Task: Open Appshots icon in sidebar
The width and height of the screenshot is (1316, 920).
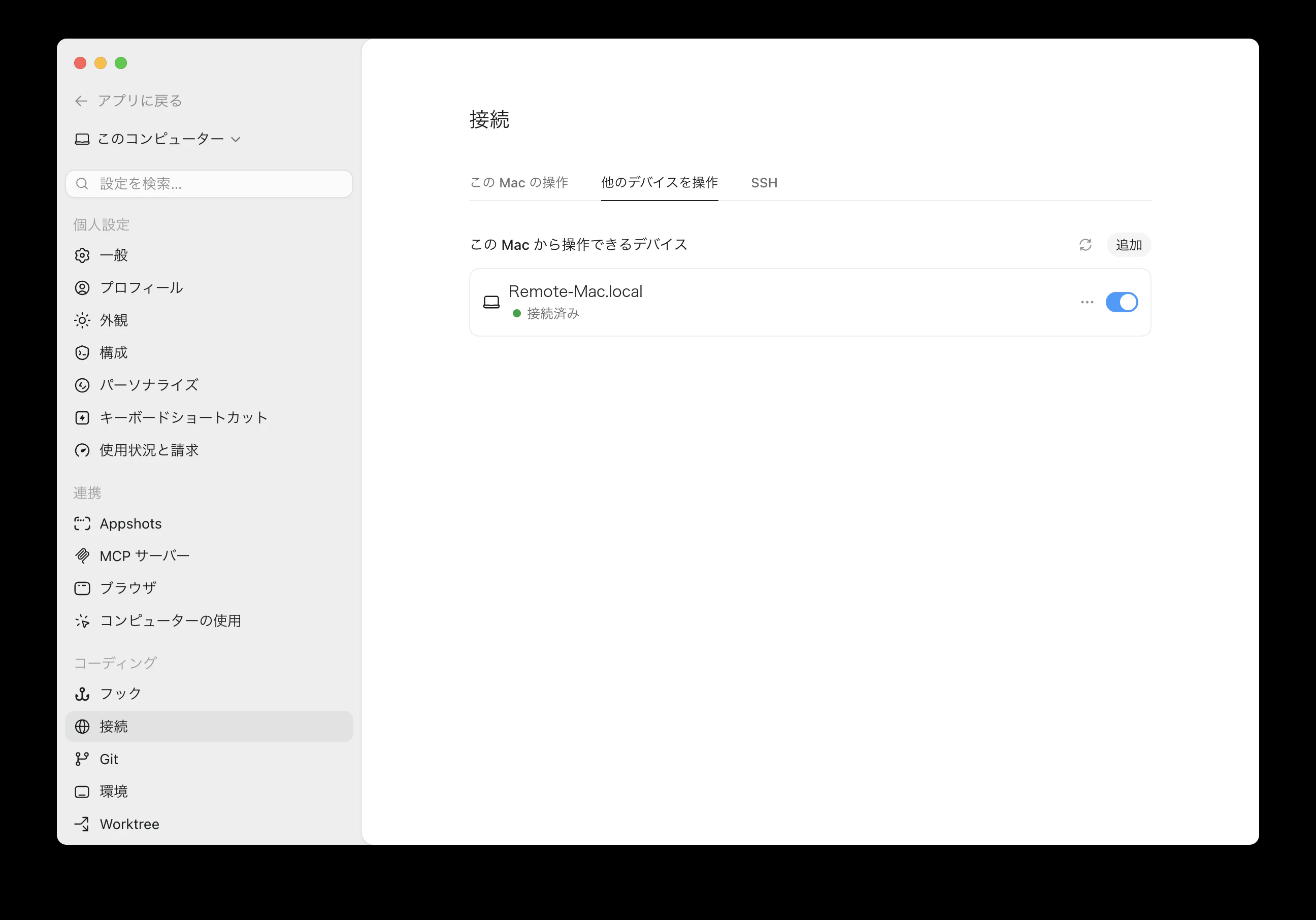Action: pos(82,523)
